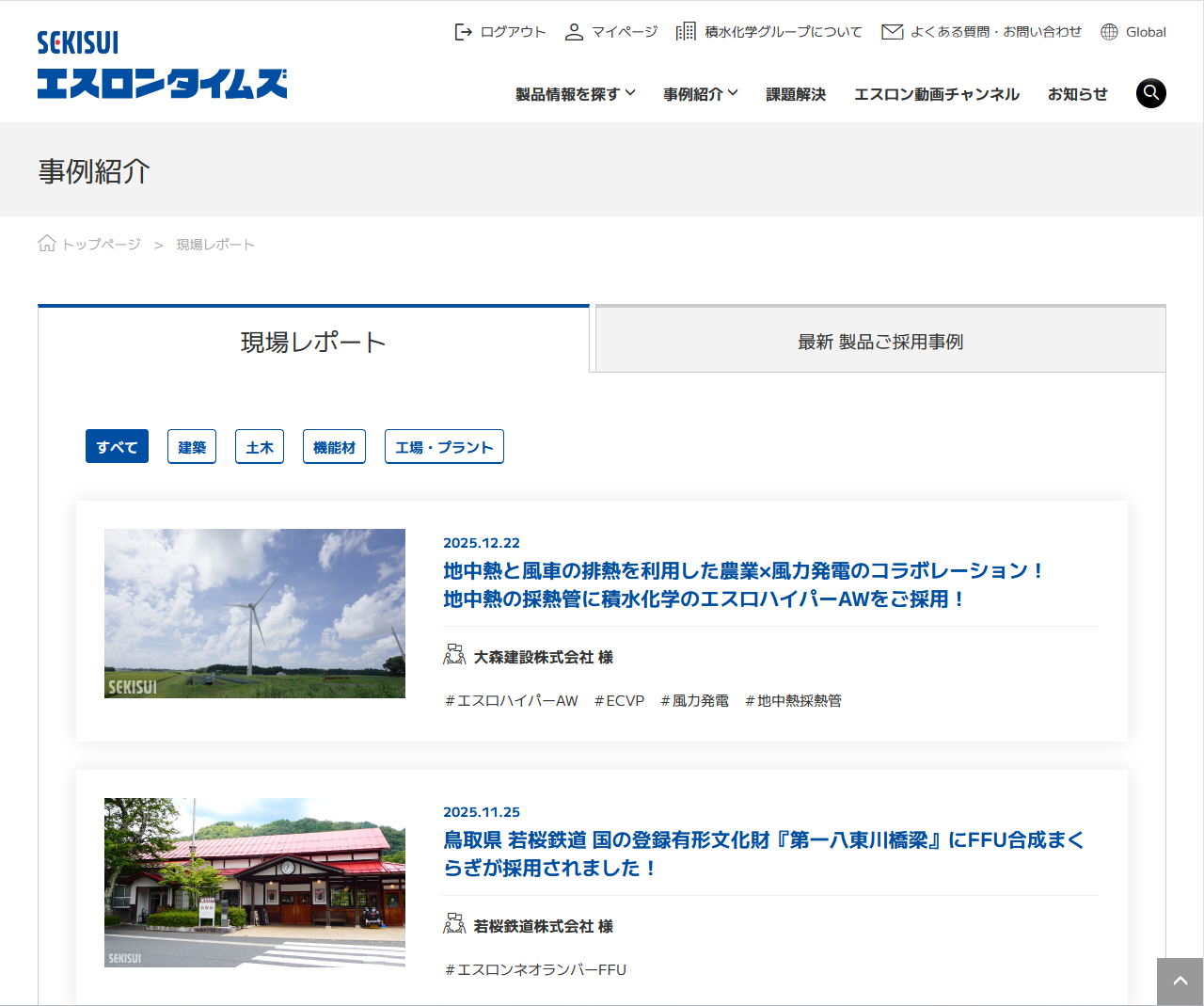Screen dimensions: 1204x1006
Task: Open the 若桜鉄道 FFU article headline link
Action: 763,854
